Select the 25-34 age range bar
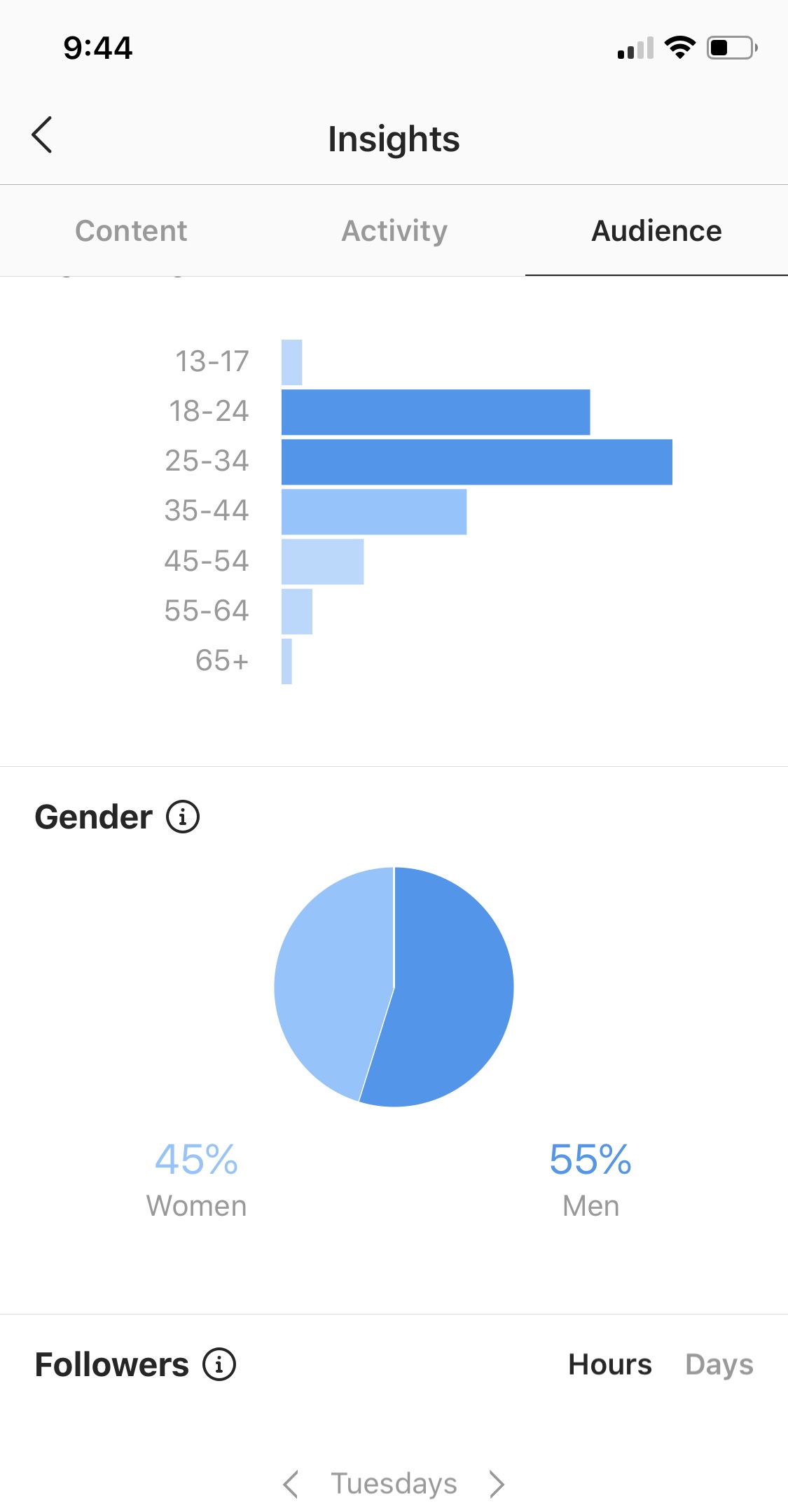The height and width of the screenshot is (1512, 788). (477, 462)
